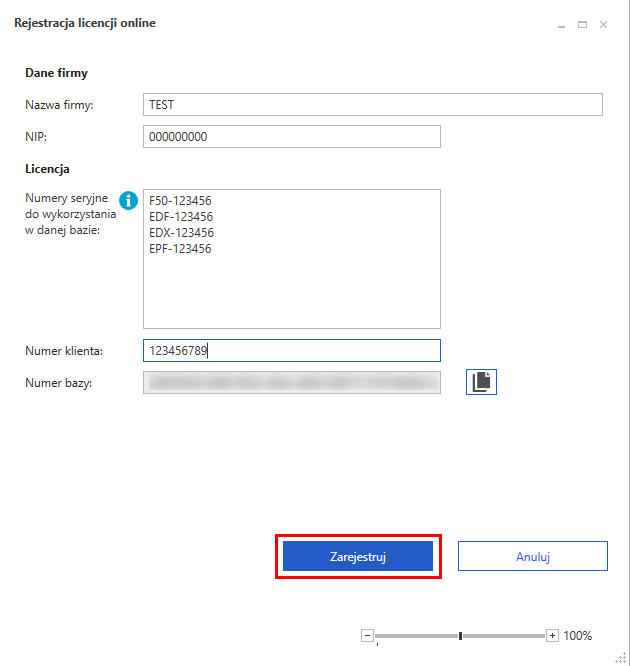Select serial number EDF-123456
Viewport: 630px width, 666px height.
coord(181,217)
